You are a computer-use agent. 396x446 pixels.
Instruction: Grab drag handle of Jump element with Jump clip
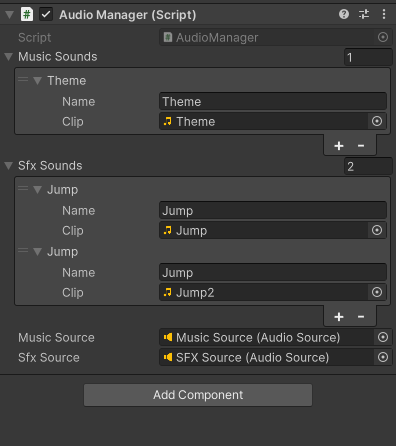[x=23, y=188]
